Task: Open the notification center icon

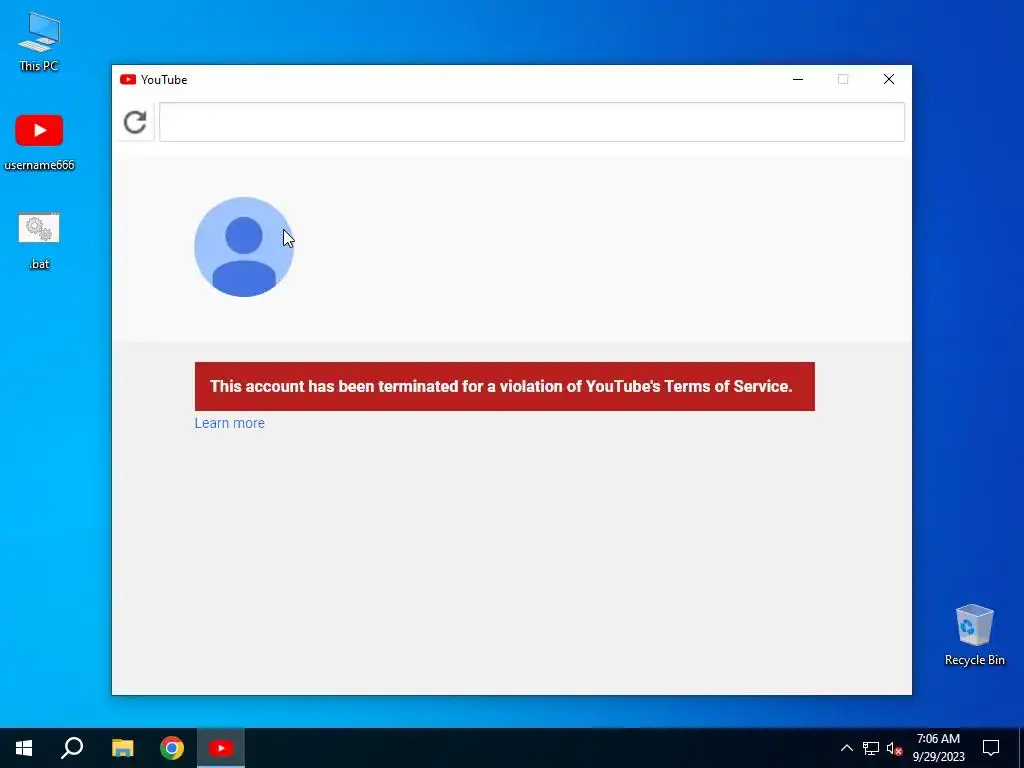Action: point(991,748)
